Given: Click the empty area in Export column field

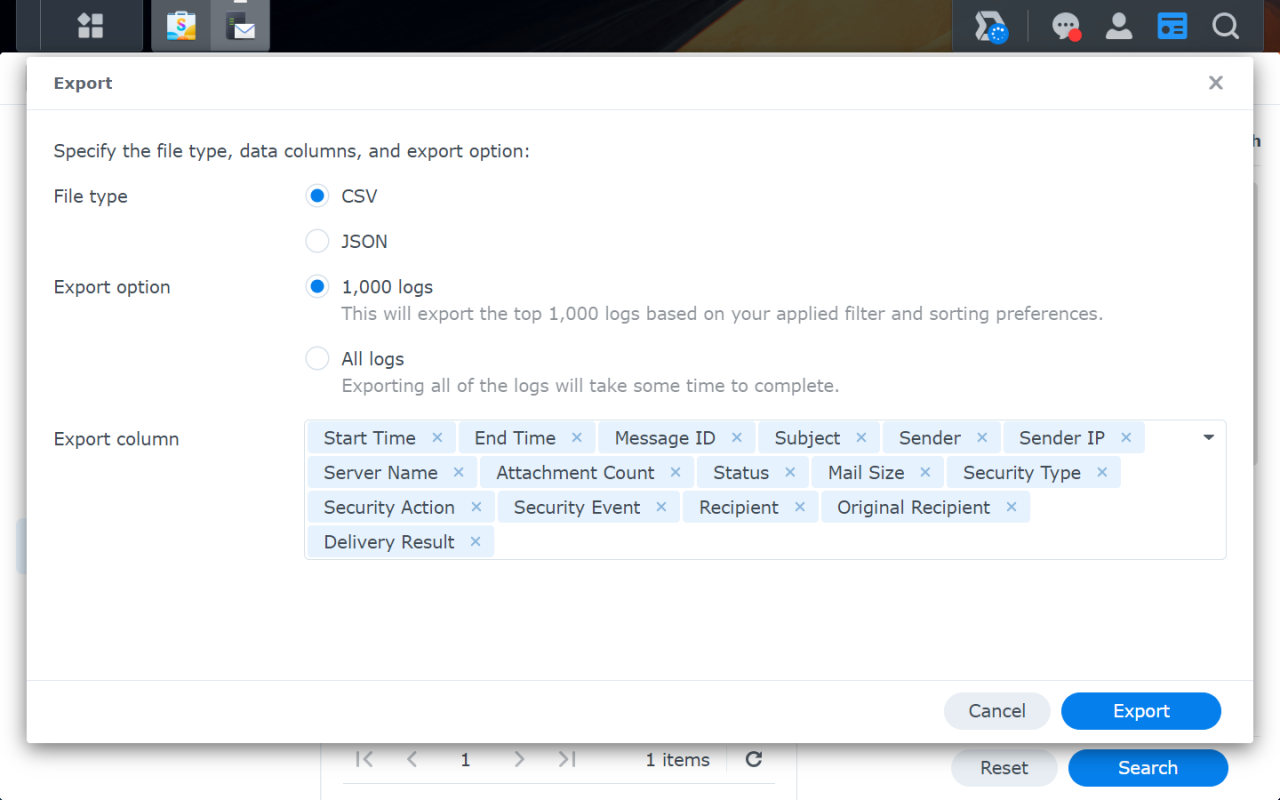Looking at the screenshot, I should (850, 542).
